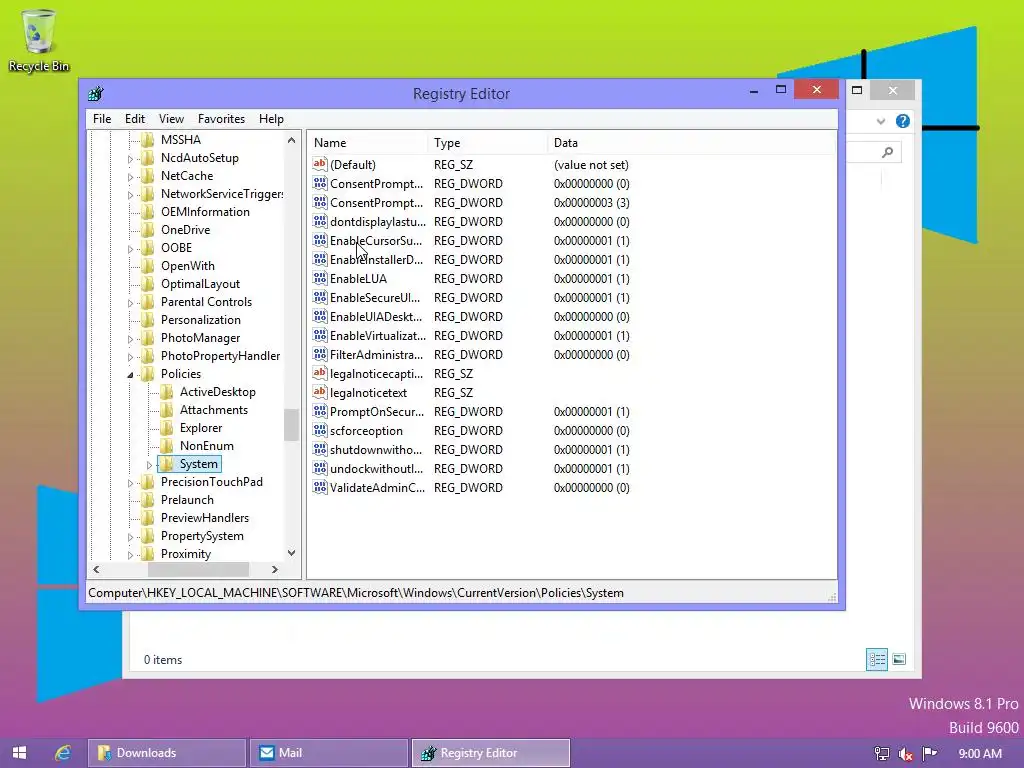
Task: Click the FilterAdministra... value icon
Action: pos(319,355)
